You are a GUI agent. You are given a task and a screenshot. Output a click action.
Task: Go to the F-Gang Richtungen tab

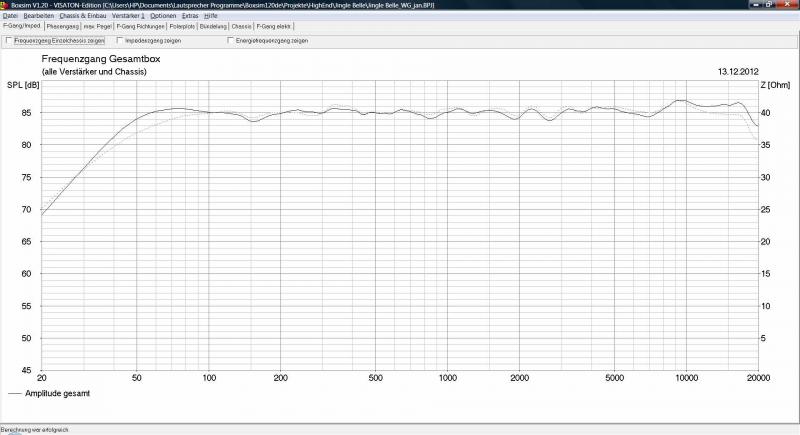(140, 26)
